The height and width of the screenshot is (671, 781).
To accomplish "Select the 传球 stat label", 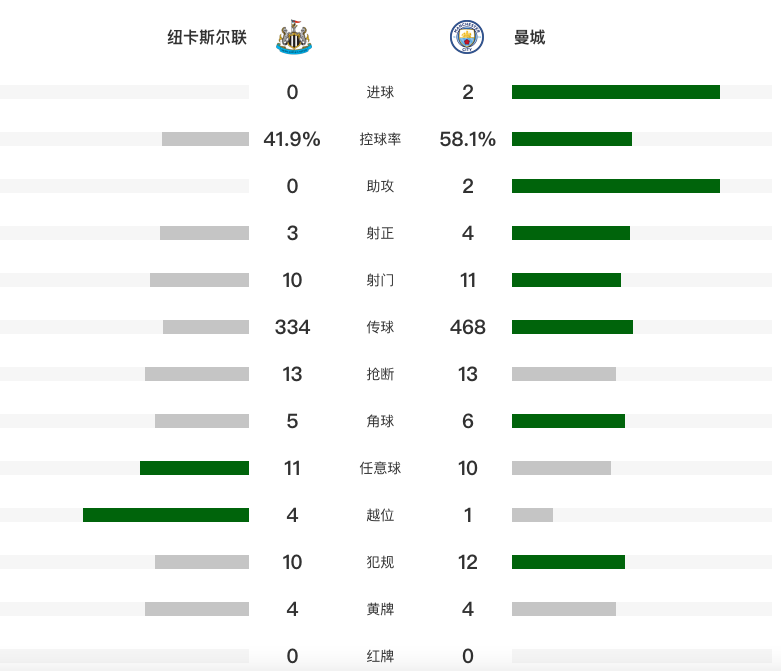I will point(380,327).
